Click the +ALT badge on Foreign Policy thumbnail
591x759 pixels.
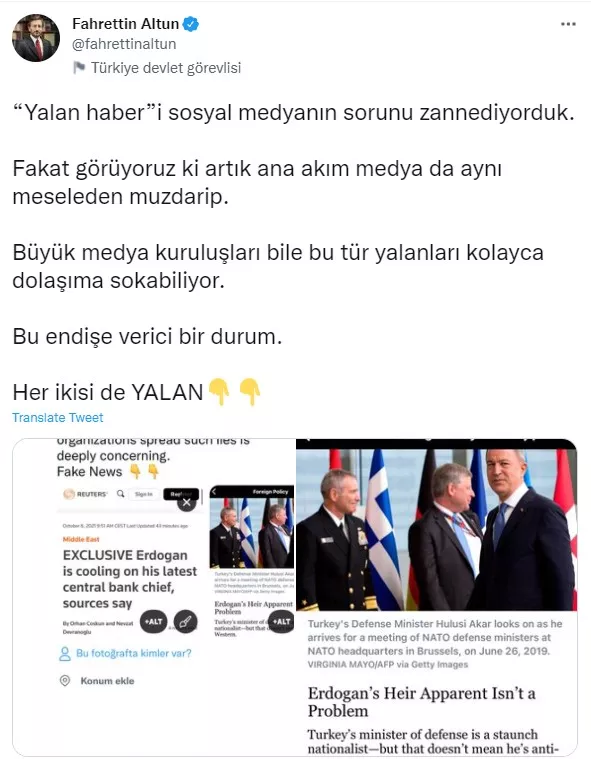(282, 622)
